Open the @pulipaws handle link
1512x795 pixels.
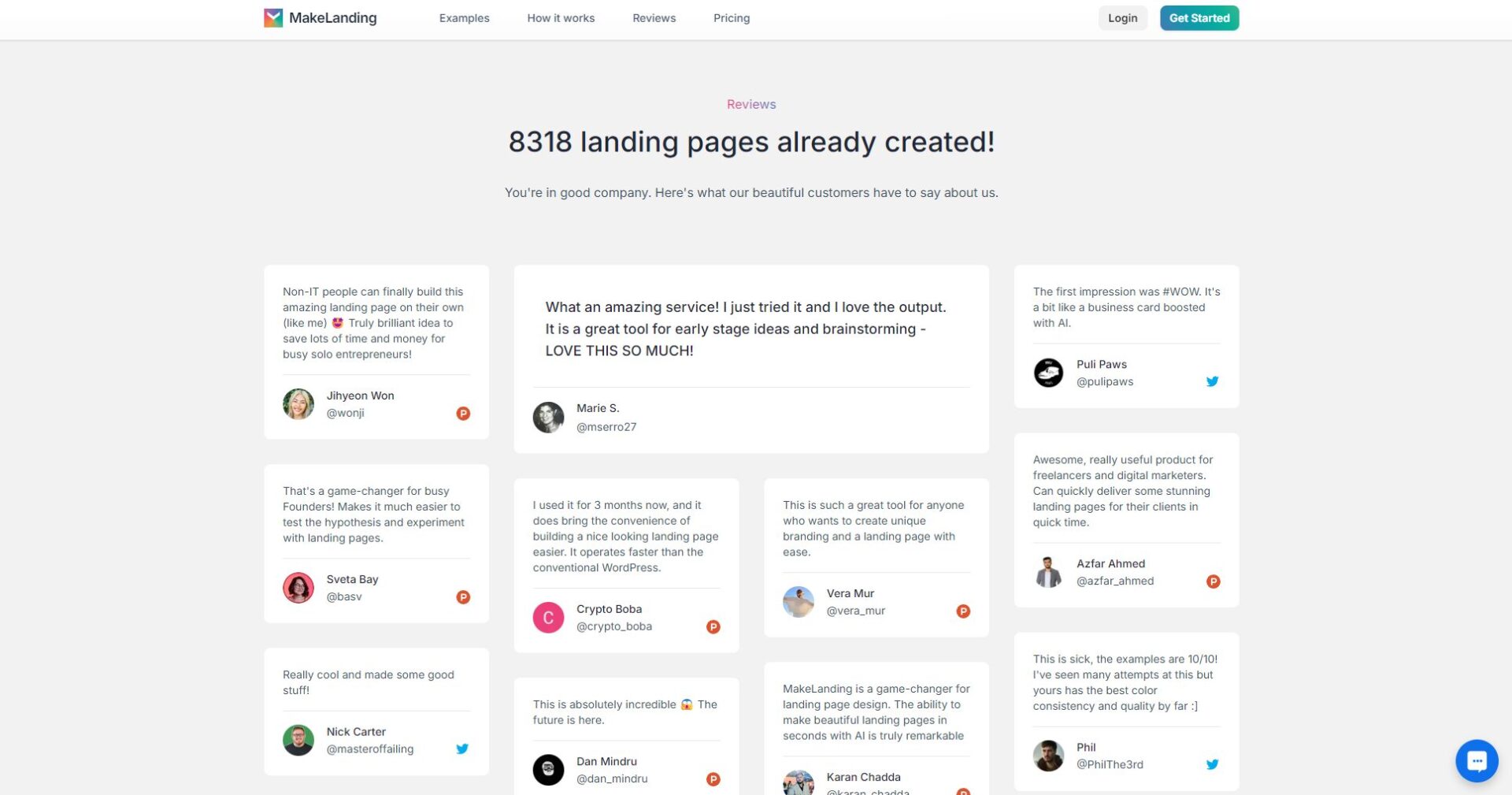1104,382
